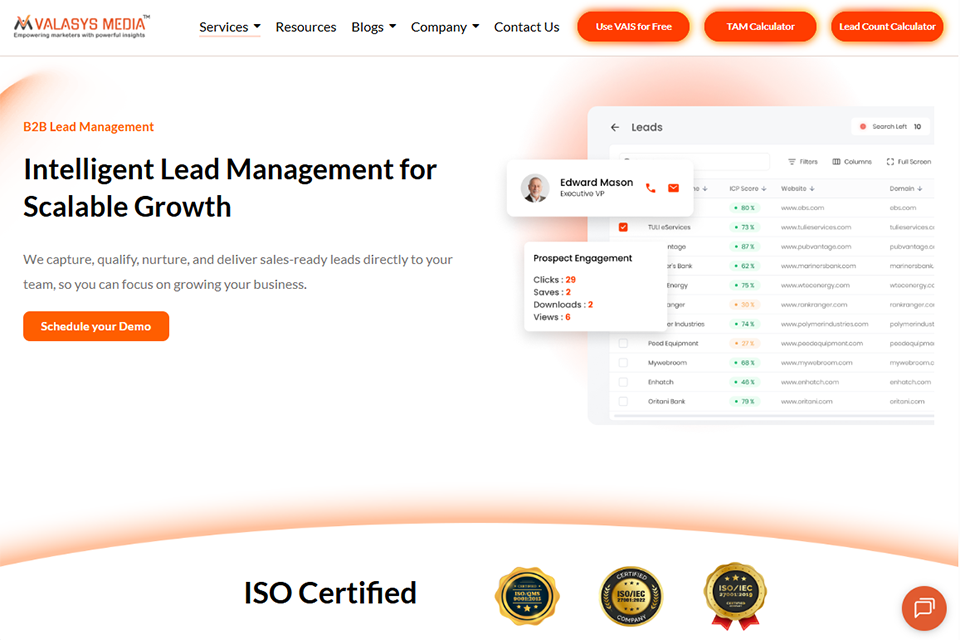Click the 73% ICP score for TULI eServices
The width and height of the screenshot is (960, 640).
[x=744, y=227]
